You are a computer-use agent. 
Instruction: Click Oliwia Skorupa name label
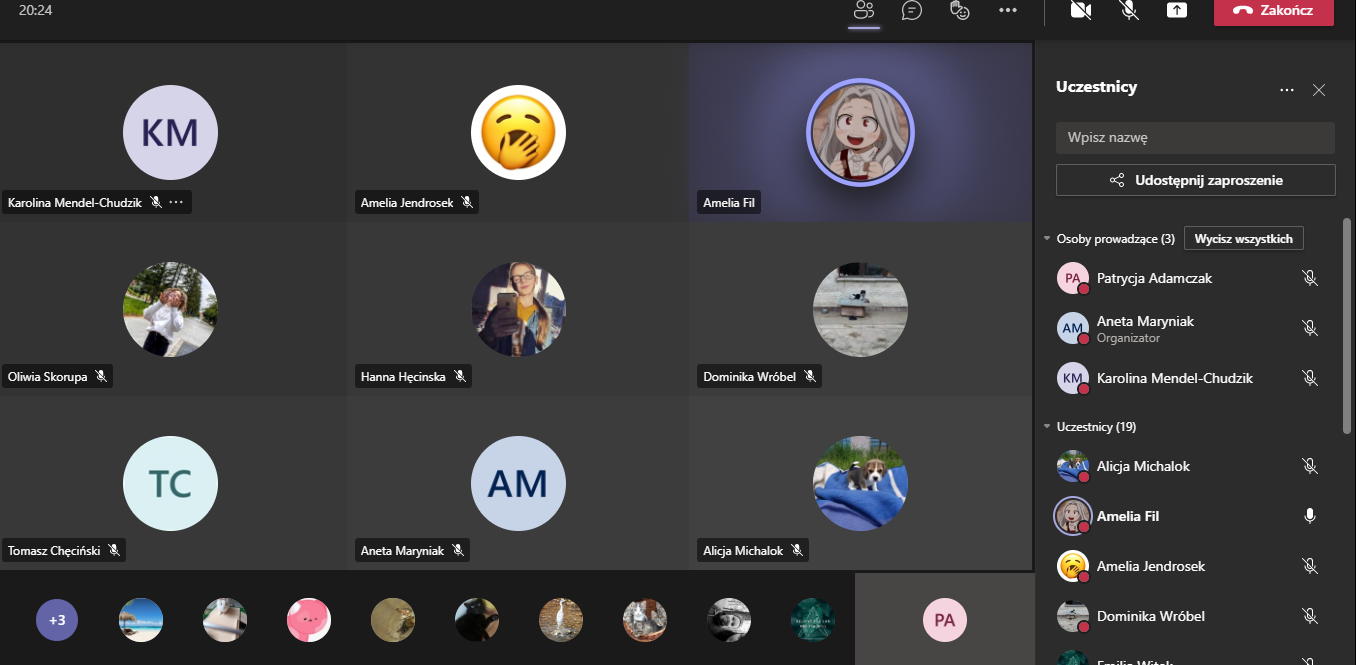coord(49,377)
